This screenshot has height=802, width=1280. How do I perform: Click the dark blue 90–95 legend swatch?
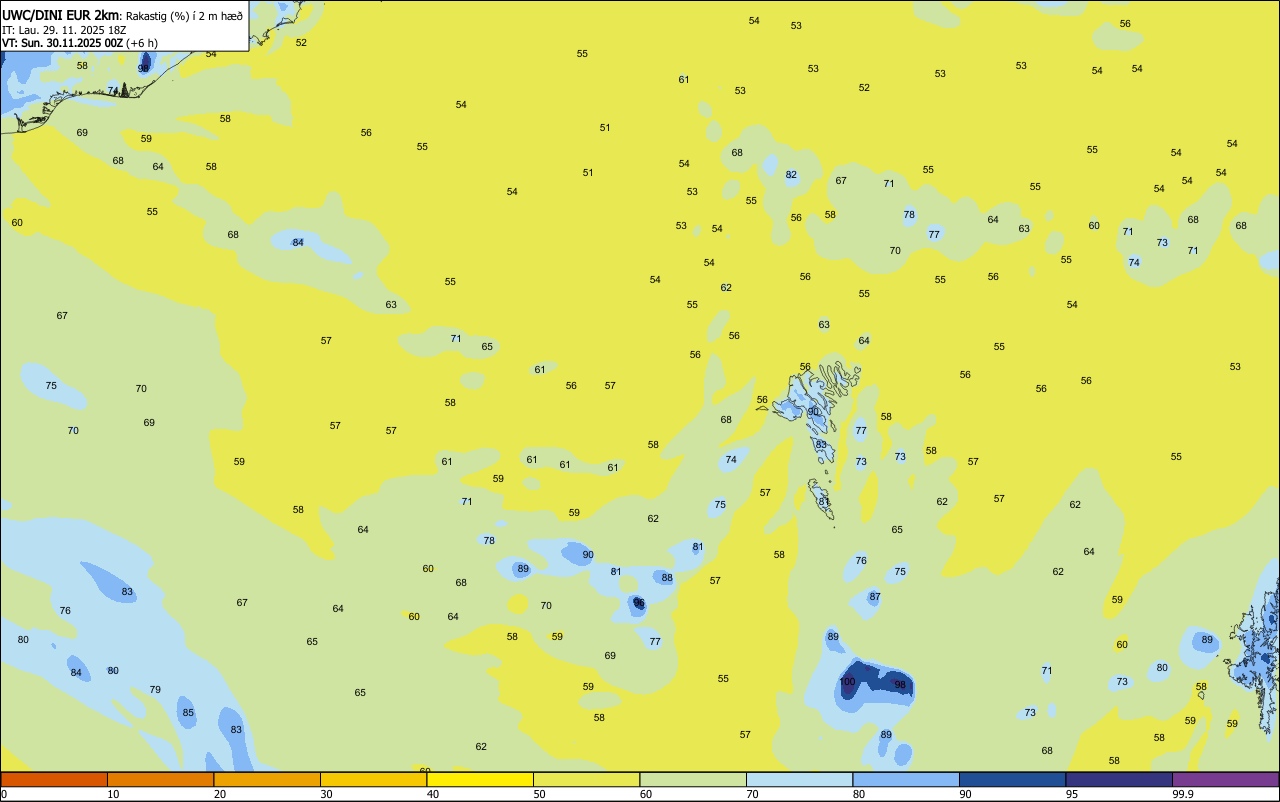pyautogui.click(x=1012, y=779)
